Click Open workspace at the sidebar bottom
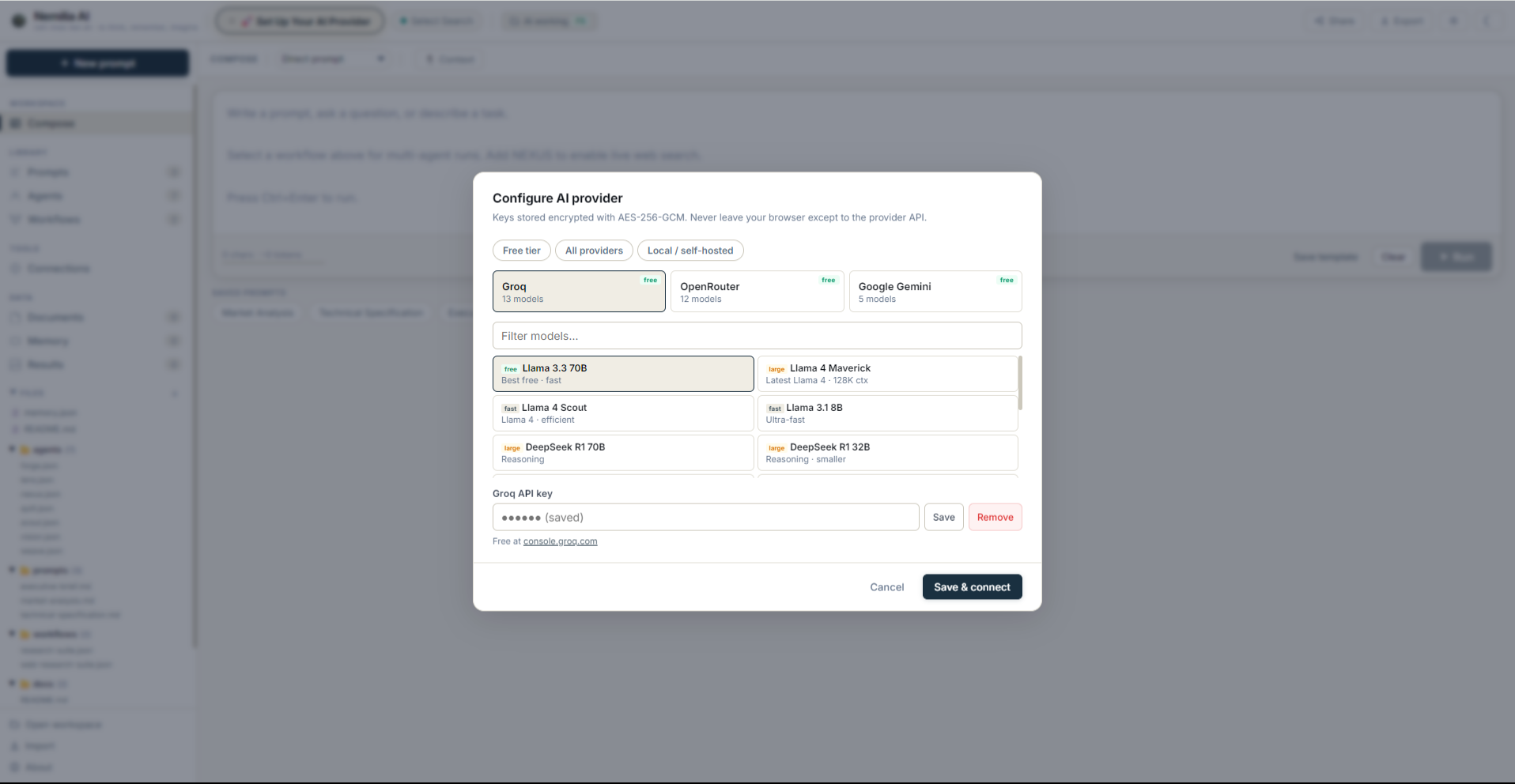 click(x=55, y=725)
